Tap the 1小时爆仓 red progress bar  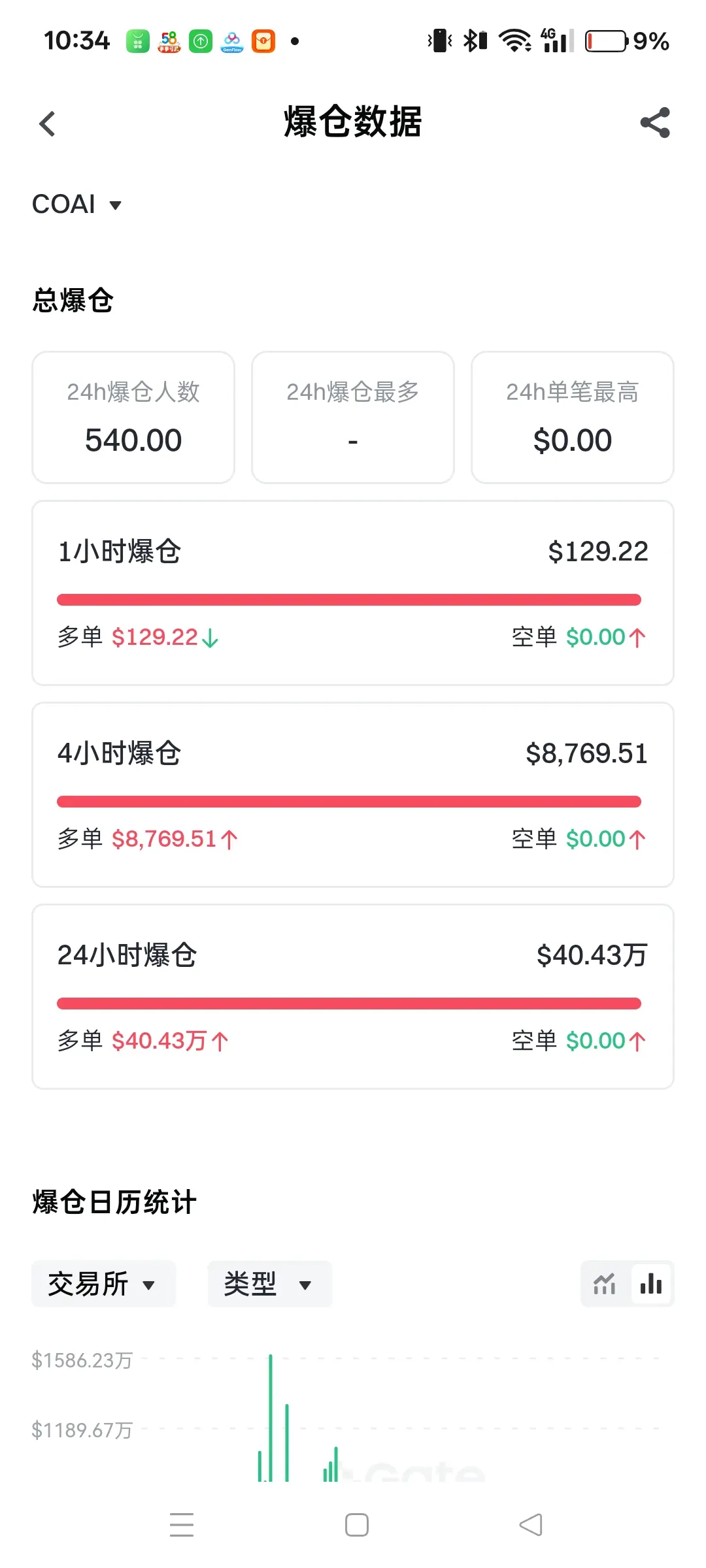349,600
